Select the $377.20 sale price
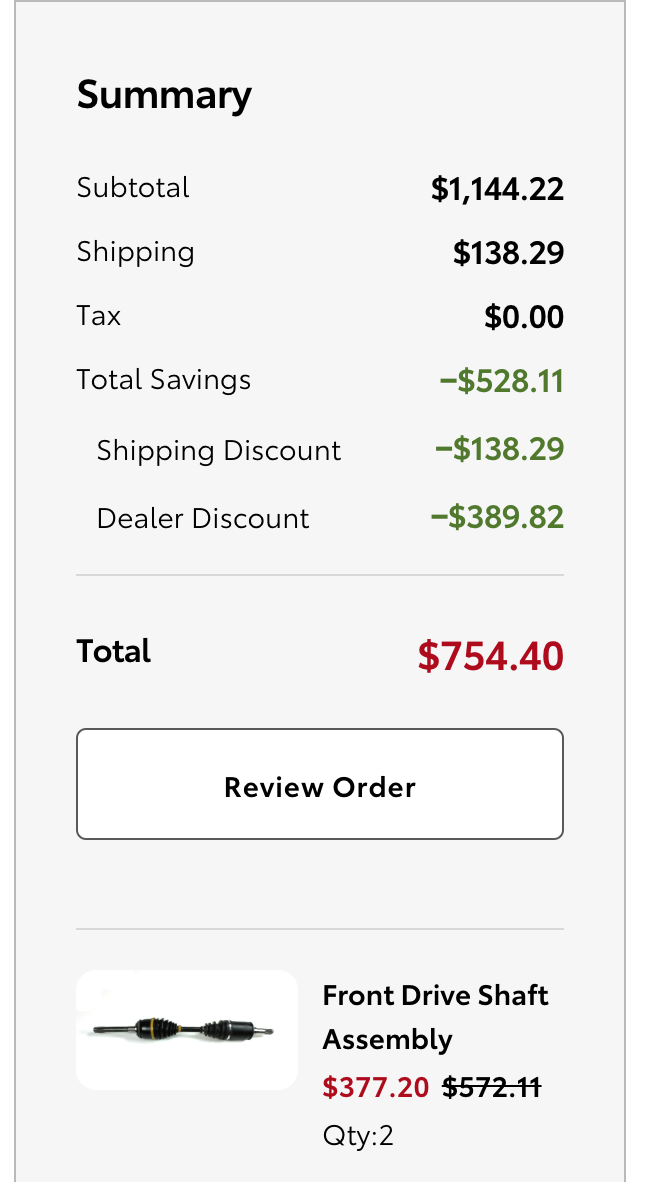 [376, 1087]
